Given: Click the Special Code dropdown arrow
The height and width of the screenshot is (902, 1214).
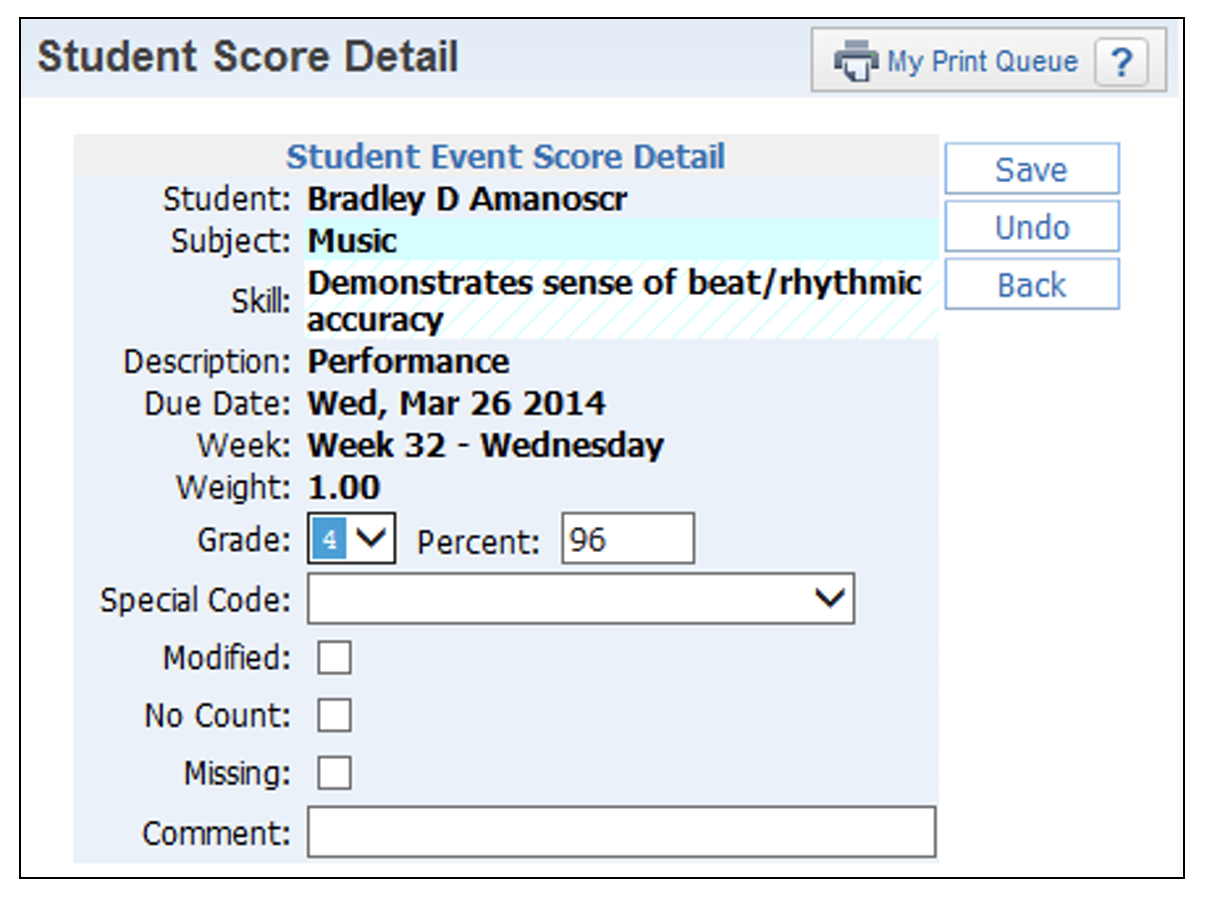Looking at the screenshot, I should click(832, 599).
